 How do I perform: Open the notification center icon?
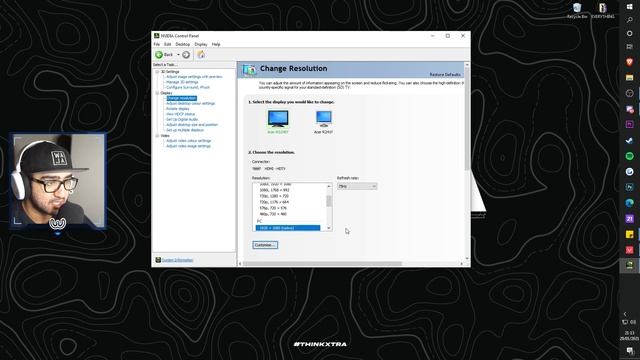[x=629, y=351]
